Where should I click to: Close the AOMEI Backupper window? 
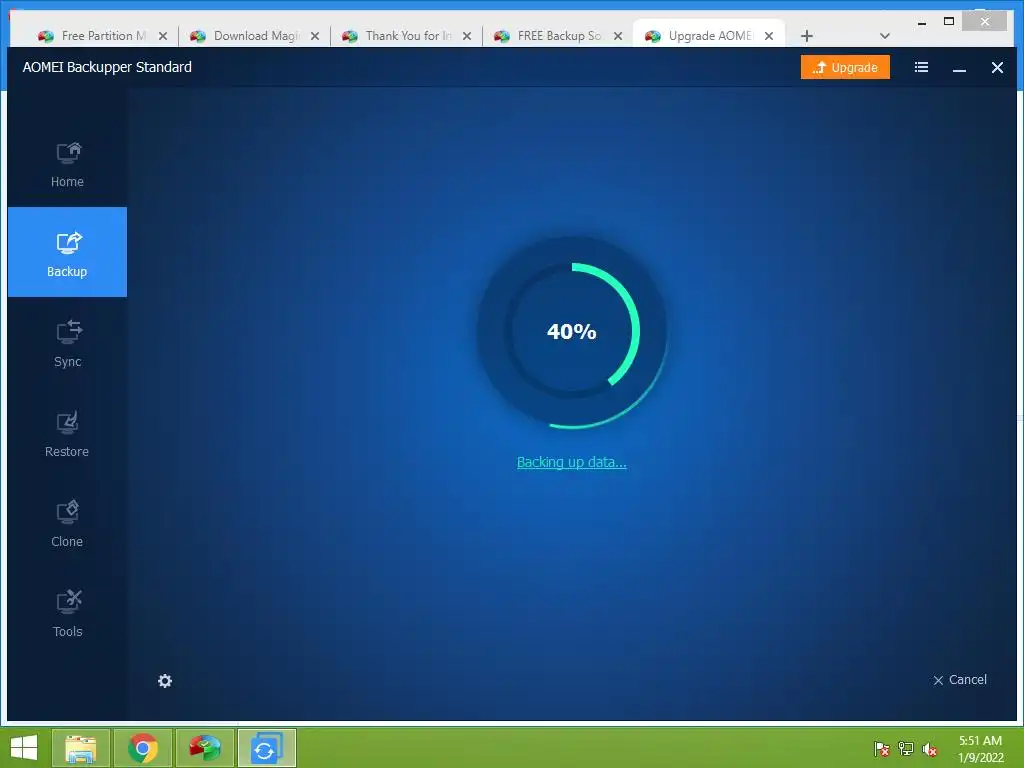pos(997,67)
